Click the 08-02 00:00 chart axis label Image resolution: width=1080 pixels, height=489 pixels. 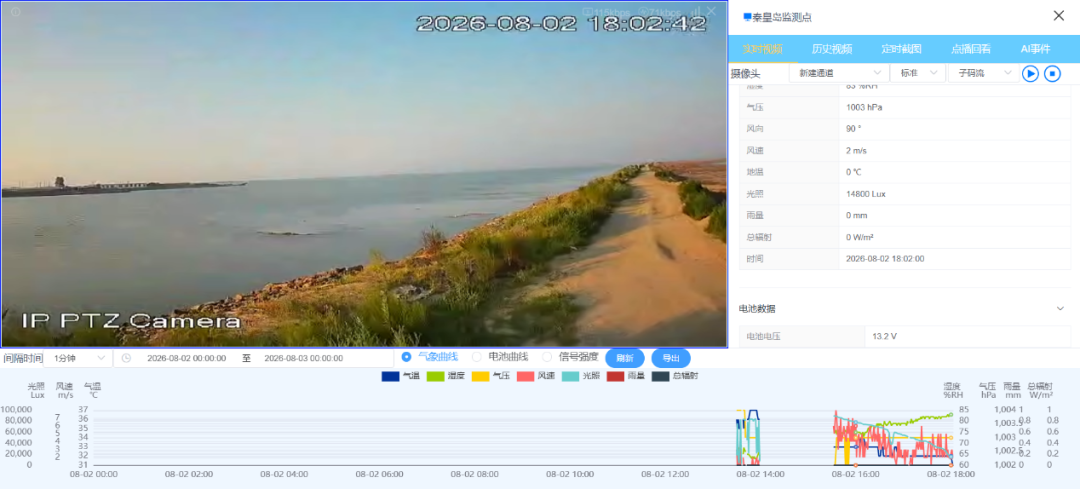93,474
